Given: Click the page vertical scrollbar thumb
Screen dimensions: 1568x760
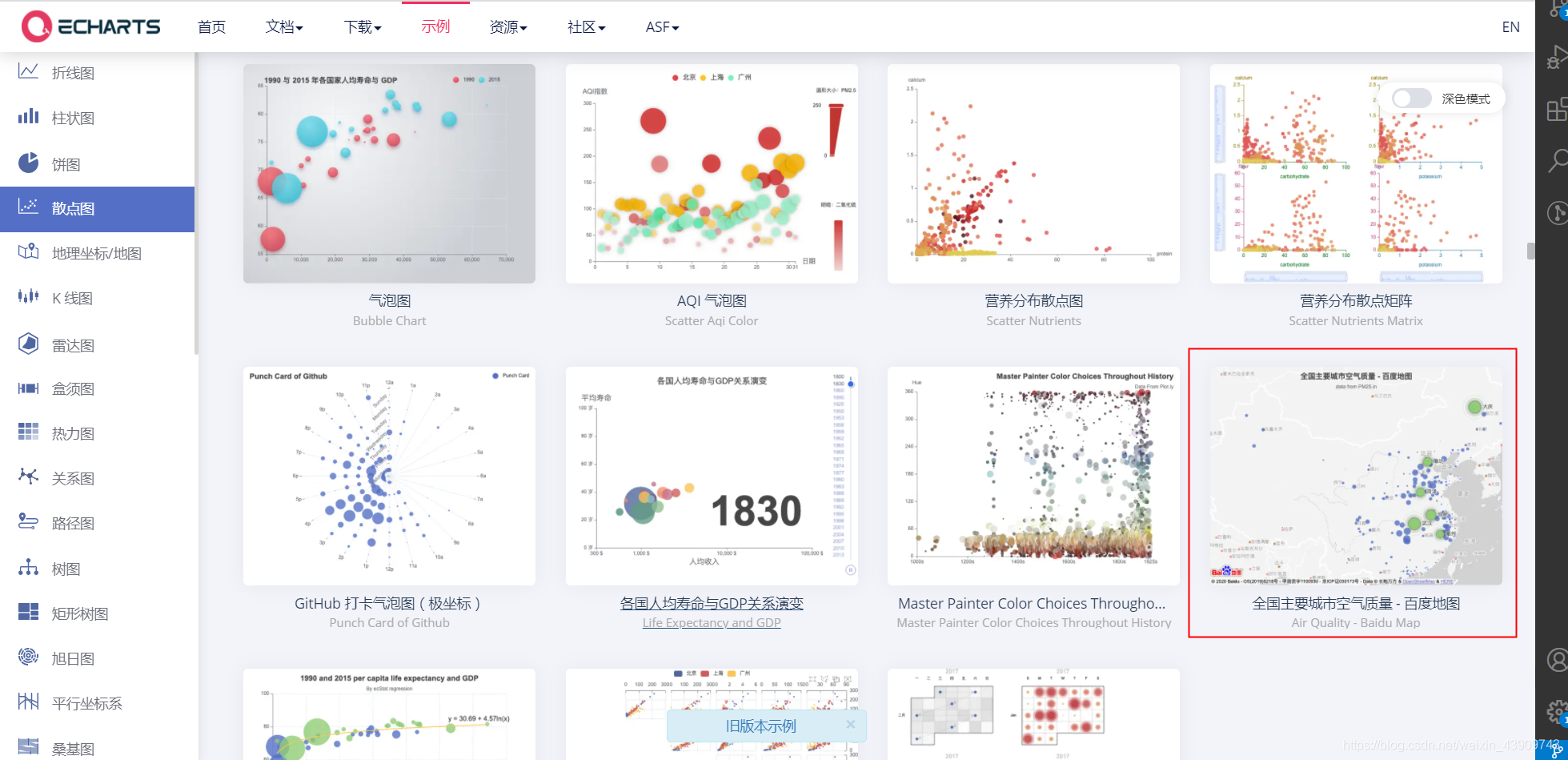Looking at the screenshot, I should tap(1531, 251).
